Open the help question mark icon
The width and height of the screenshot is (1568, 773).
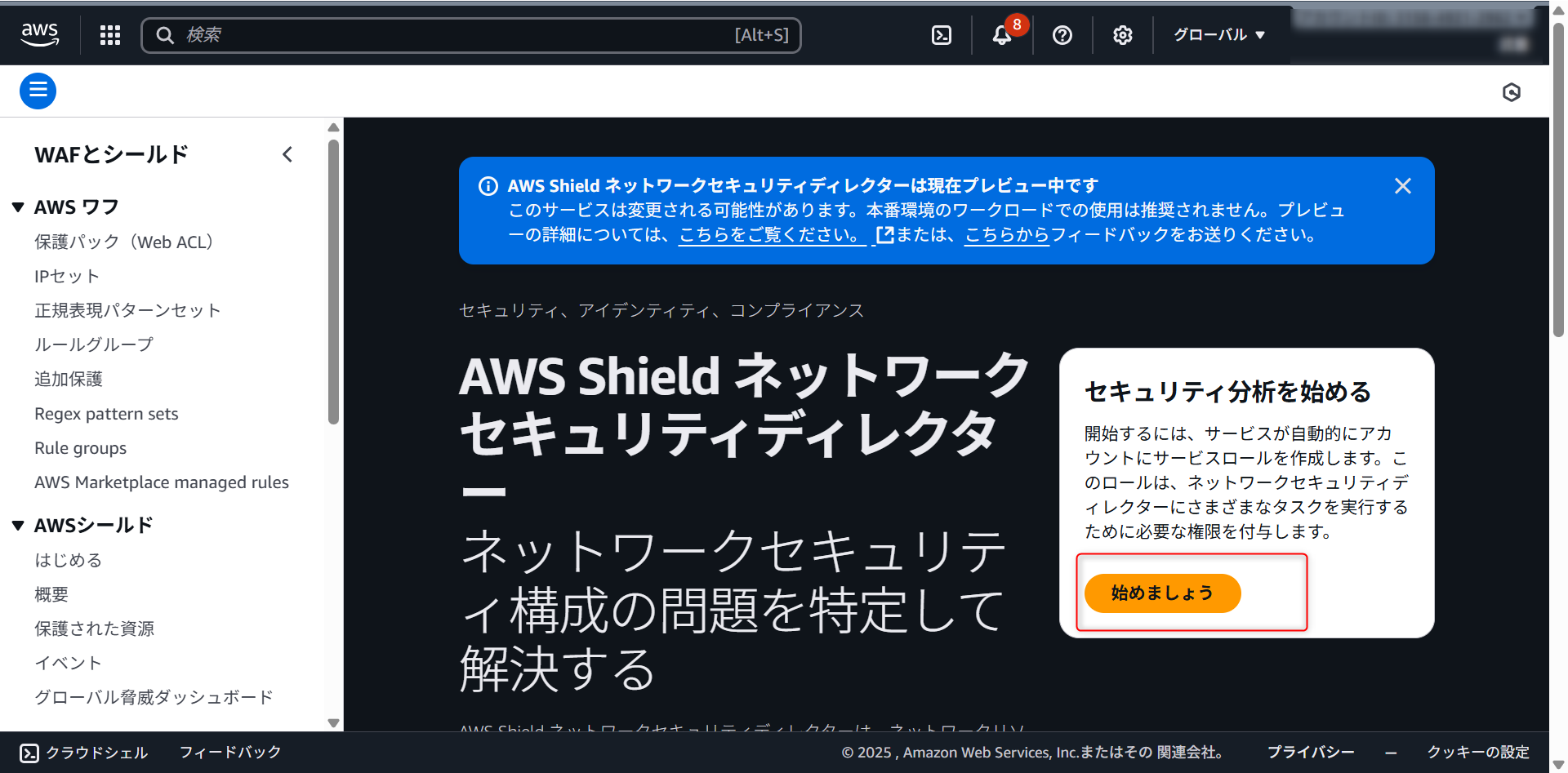pyautogui.click(x=1062, y=35)
